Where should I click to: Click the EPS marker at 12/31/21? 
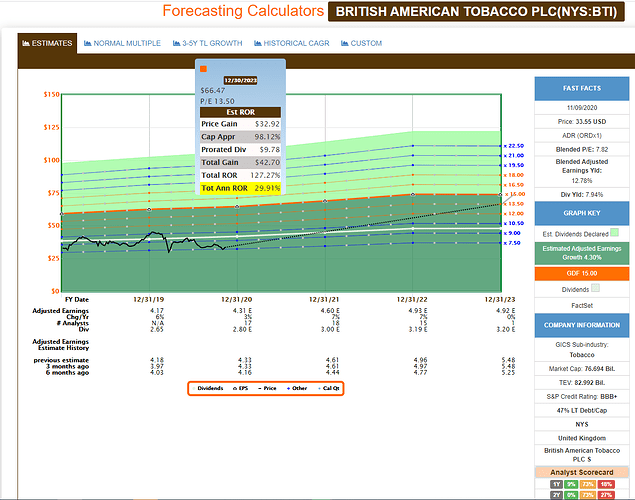tap(325, 201)
